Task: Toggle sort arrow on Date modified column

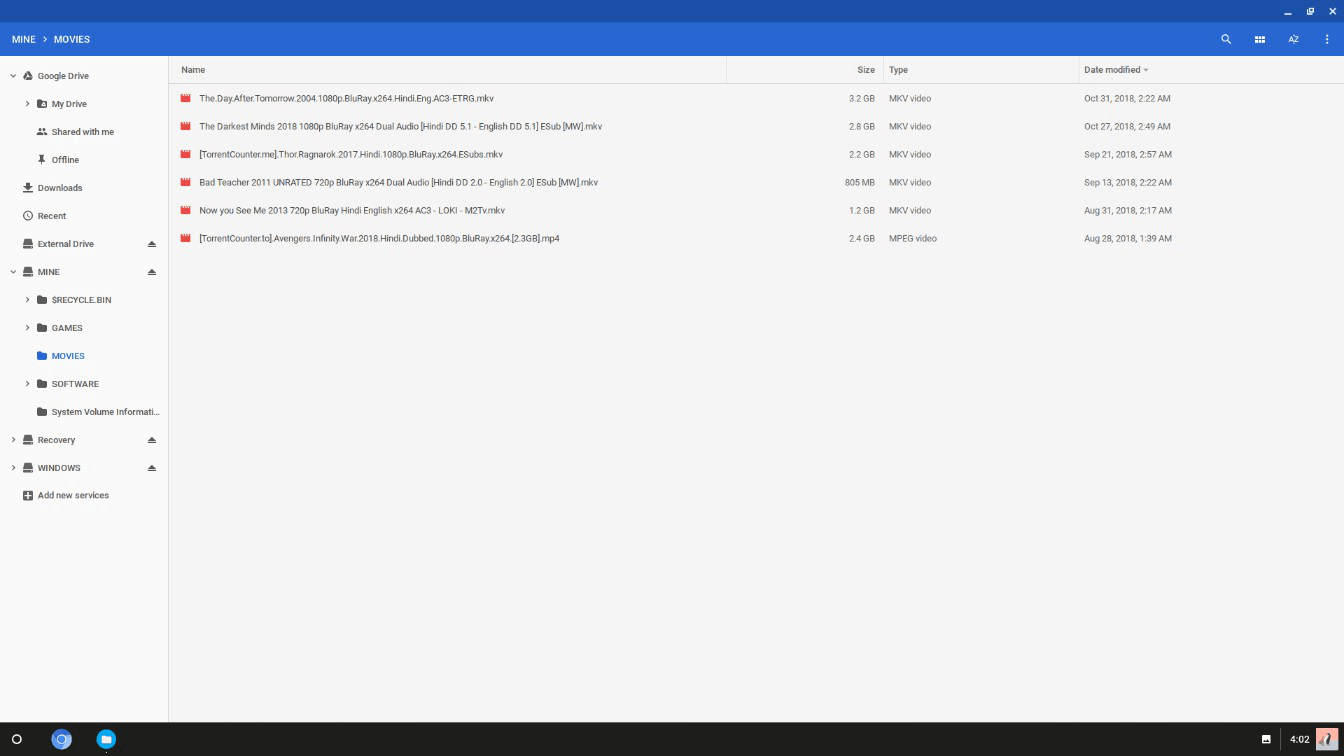Action: point(1146,70)
